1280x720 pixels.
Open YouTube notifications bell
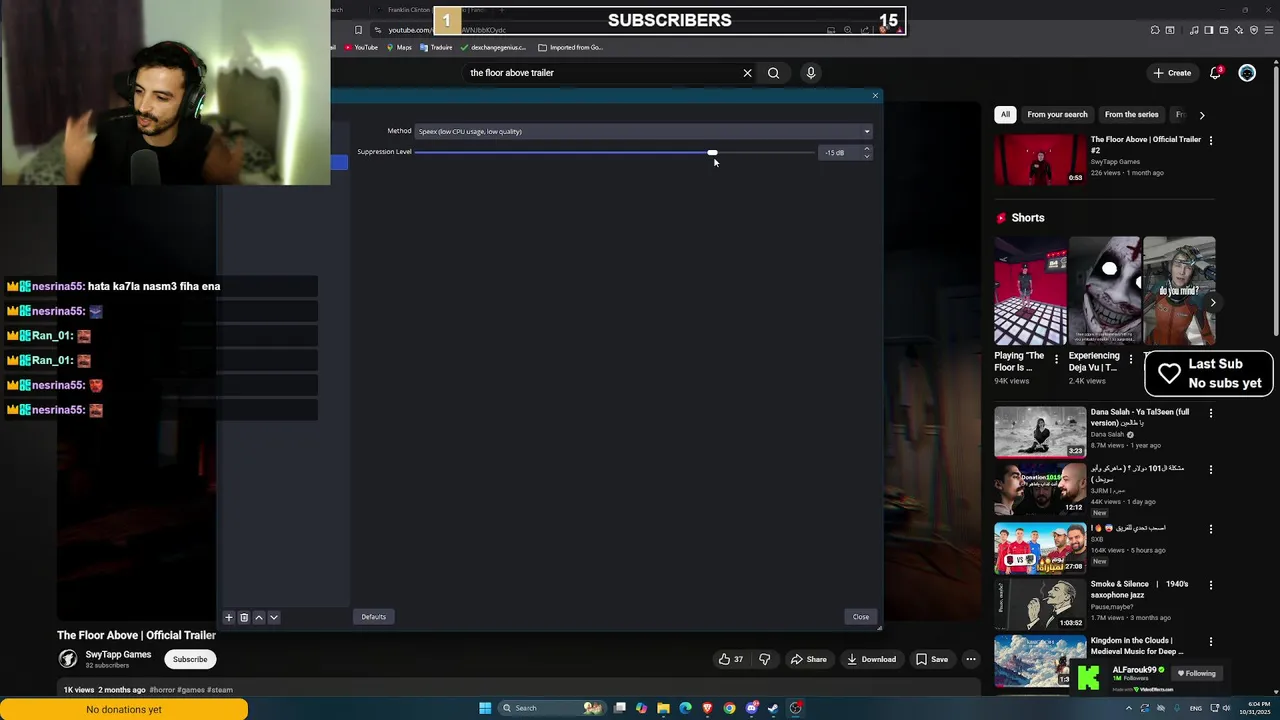pyautogui.click(x=1216, y=73)
